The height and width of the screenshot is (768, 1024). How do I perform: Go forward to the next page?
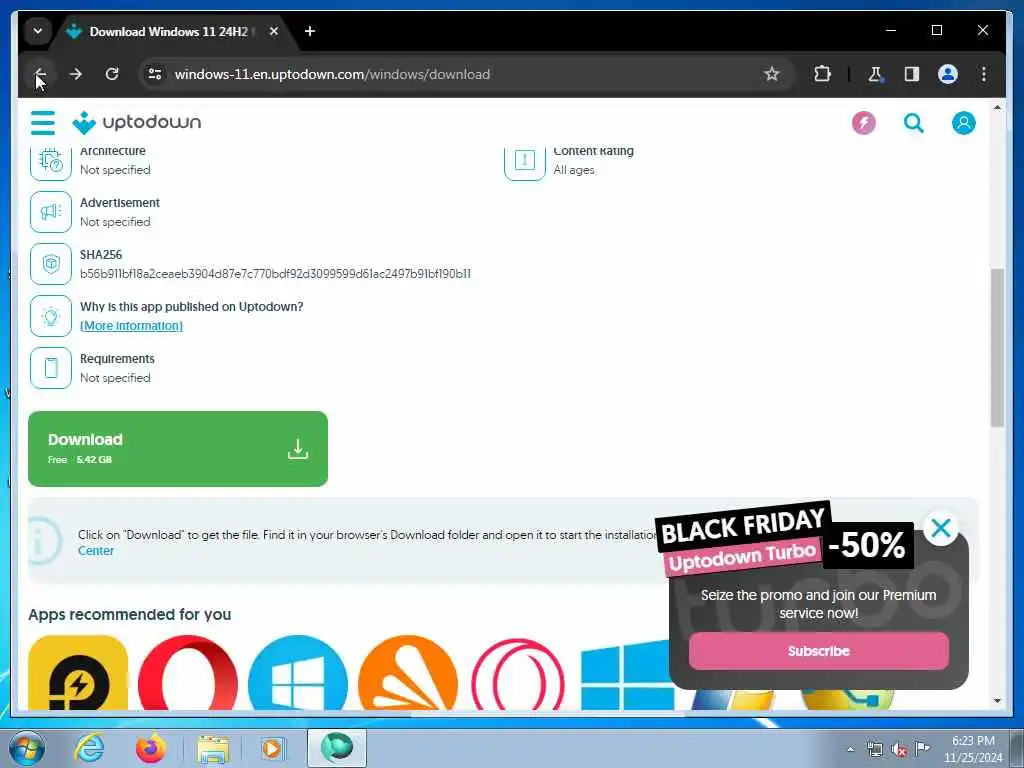76,74
